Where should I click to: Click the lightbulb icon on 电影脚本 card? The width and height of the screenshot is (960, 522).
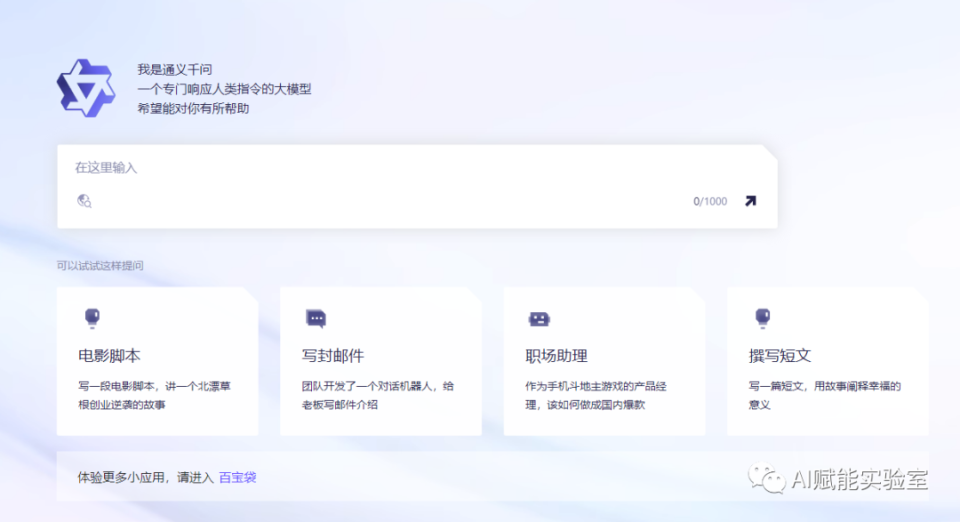(x=92, y=318)
